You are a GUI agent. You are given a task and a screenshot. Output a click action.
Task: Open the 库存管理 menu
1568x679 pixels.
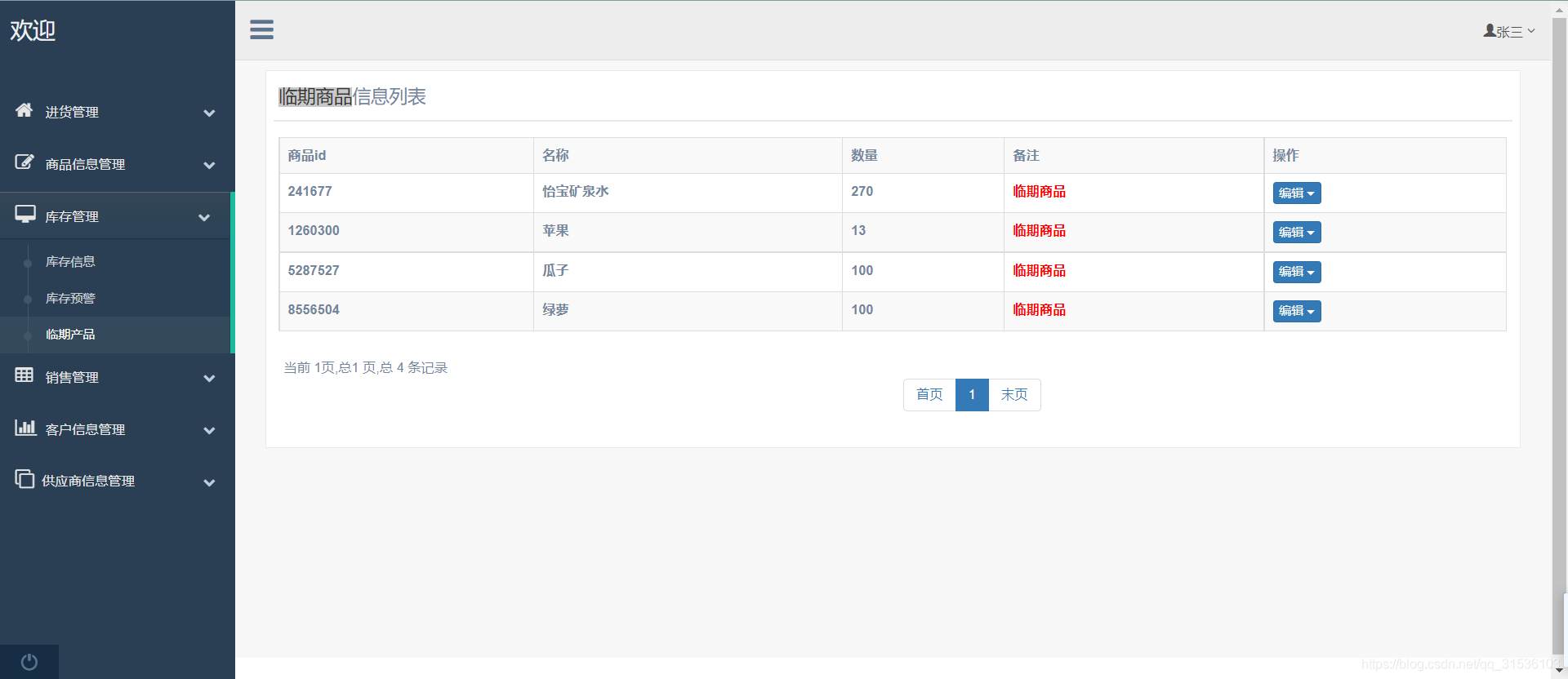point(116,216)
